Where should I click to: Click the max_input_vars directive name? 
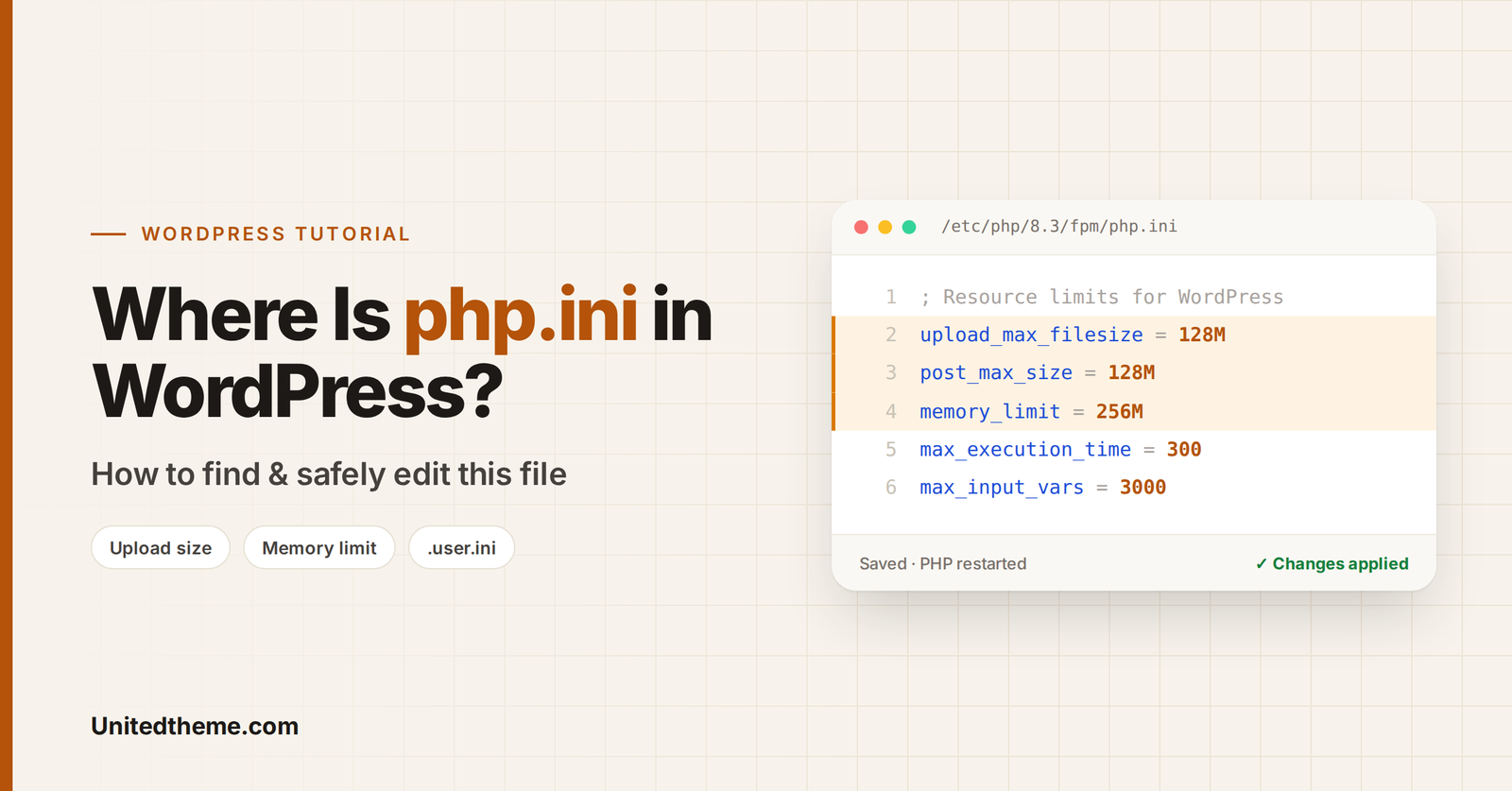1002,488
